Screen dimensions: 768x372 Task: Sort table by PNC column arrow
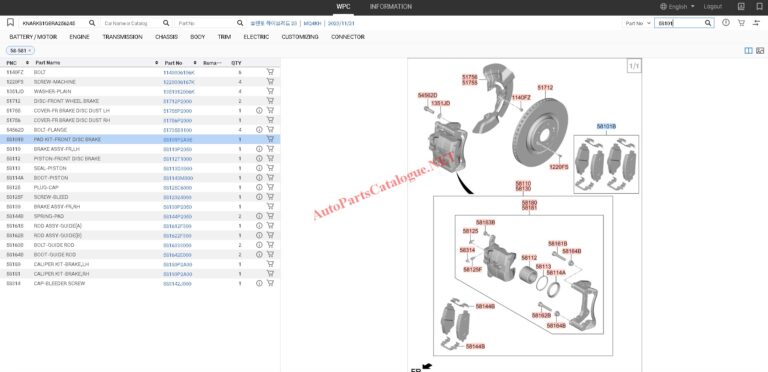point(27,63)
